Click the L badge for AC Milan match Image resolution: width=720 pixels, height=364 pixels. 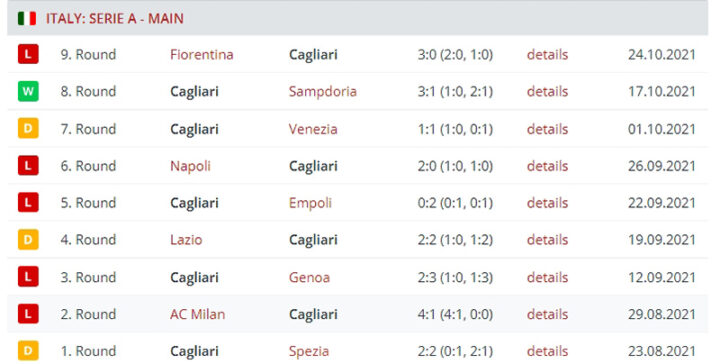[x=28, y=314]
